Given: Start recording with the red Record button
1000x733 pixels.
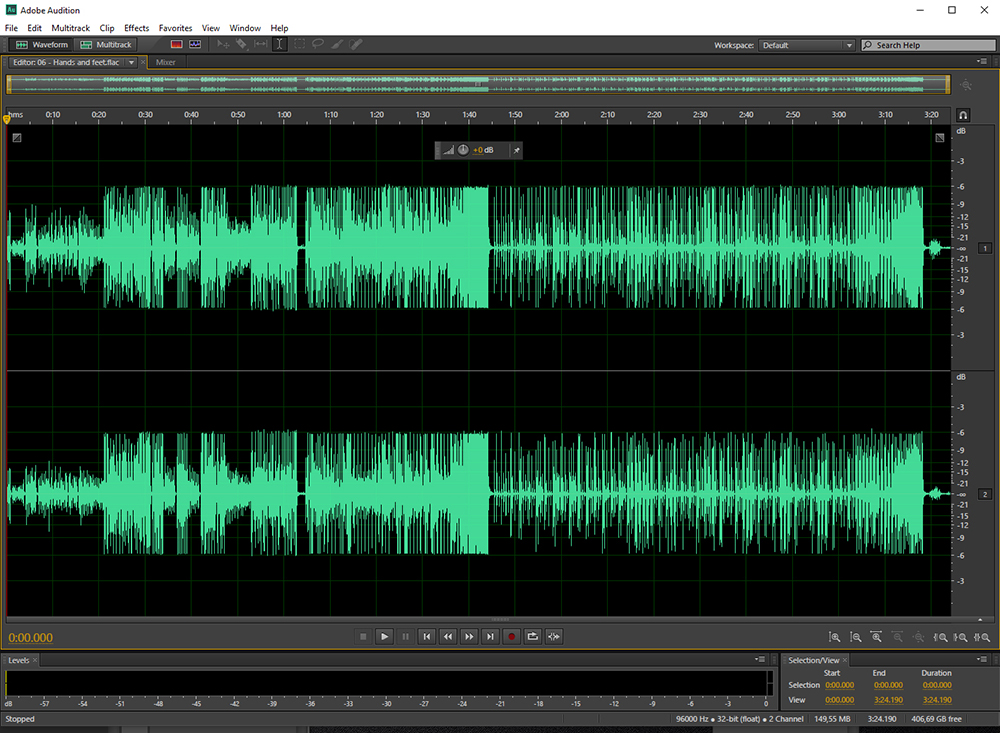Looking at the screenshot, I should pos(511,636).
